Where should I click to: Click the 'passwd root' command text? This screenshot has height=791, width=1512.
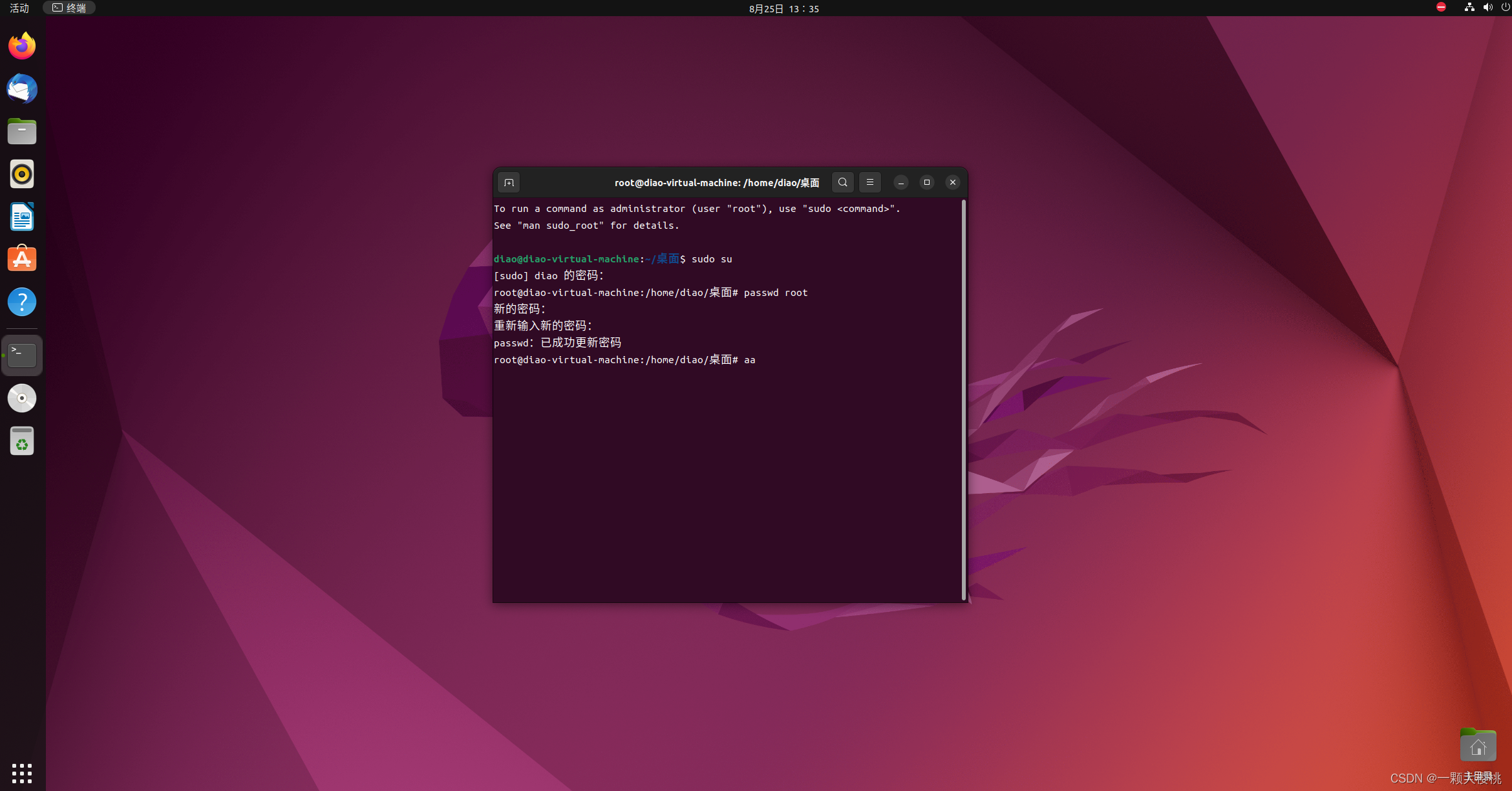pos(776,293)
